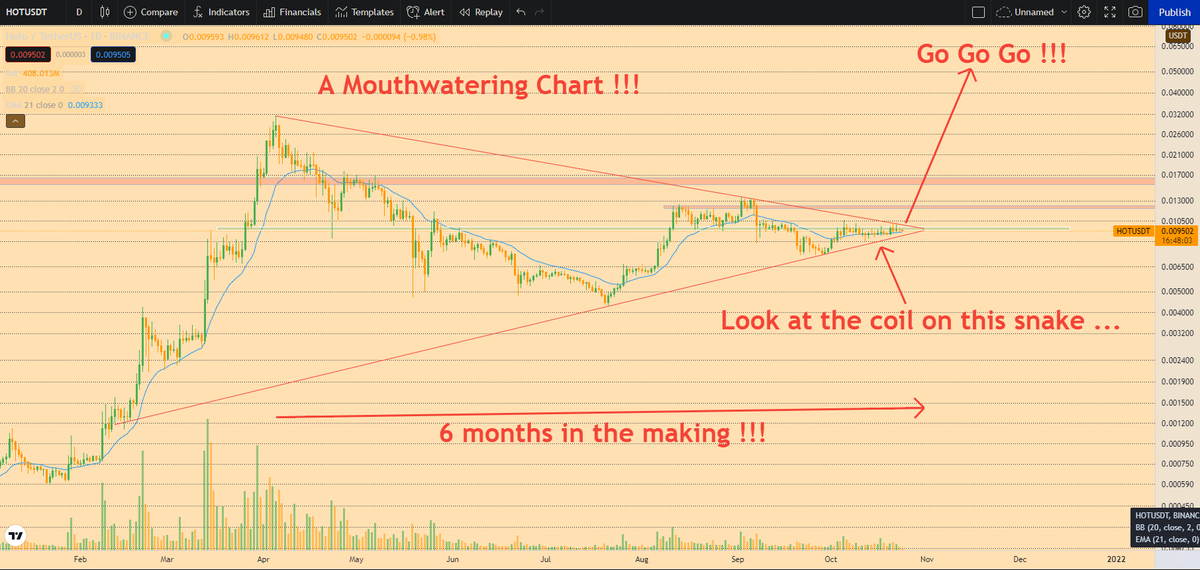Start bar Replay mode

pos(481,12)
